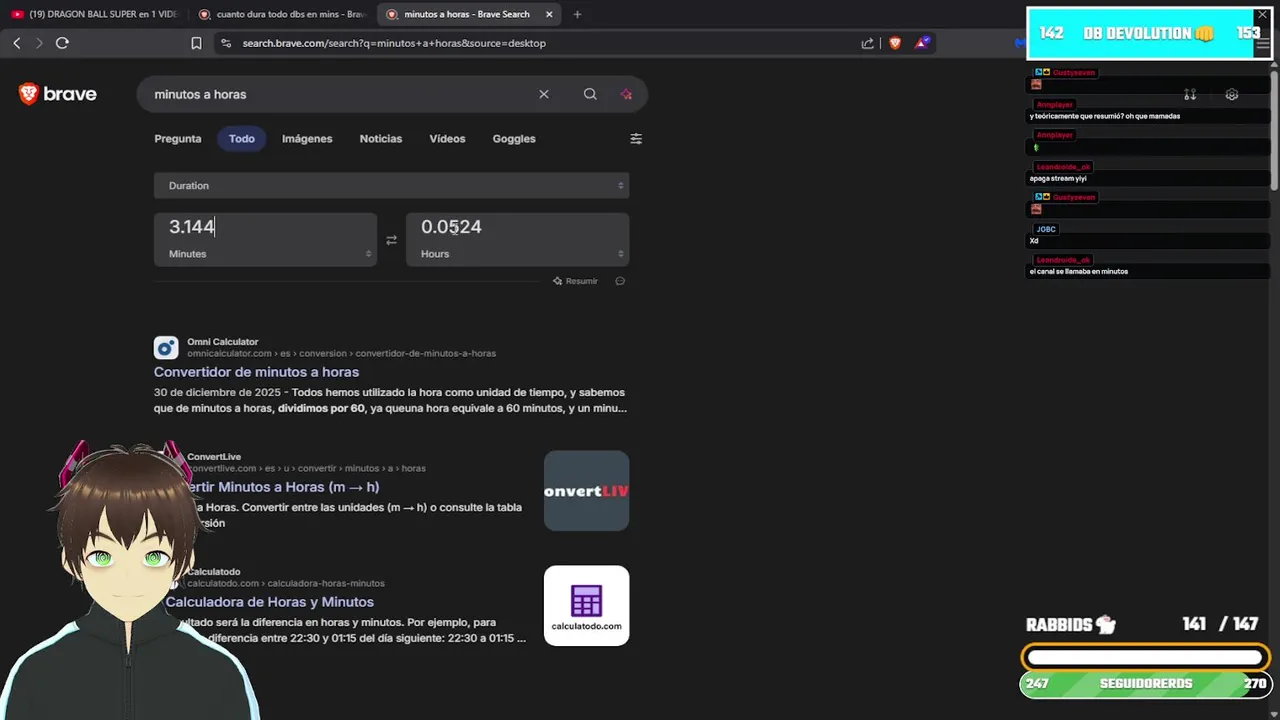Click the magnifier search icon
This screenshot has height=720, width=1280.
click(590, 94)
